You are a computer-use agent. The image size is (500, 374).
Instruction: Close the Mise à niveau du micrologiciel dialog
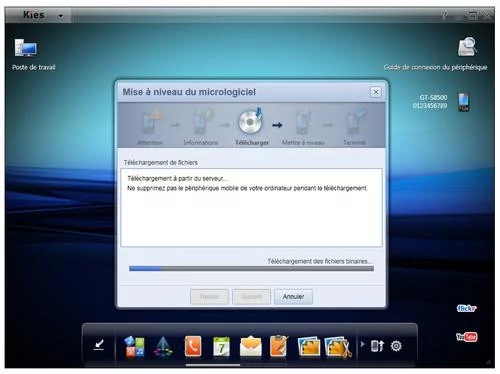click(x=376, y=92)
